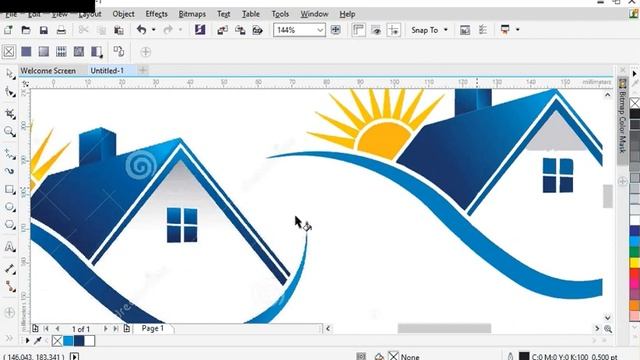The width and height of the screenshot is (640, 360).
Task: Select the Bitmap pattern fill button
Action: (79, 51)
